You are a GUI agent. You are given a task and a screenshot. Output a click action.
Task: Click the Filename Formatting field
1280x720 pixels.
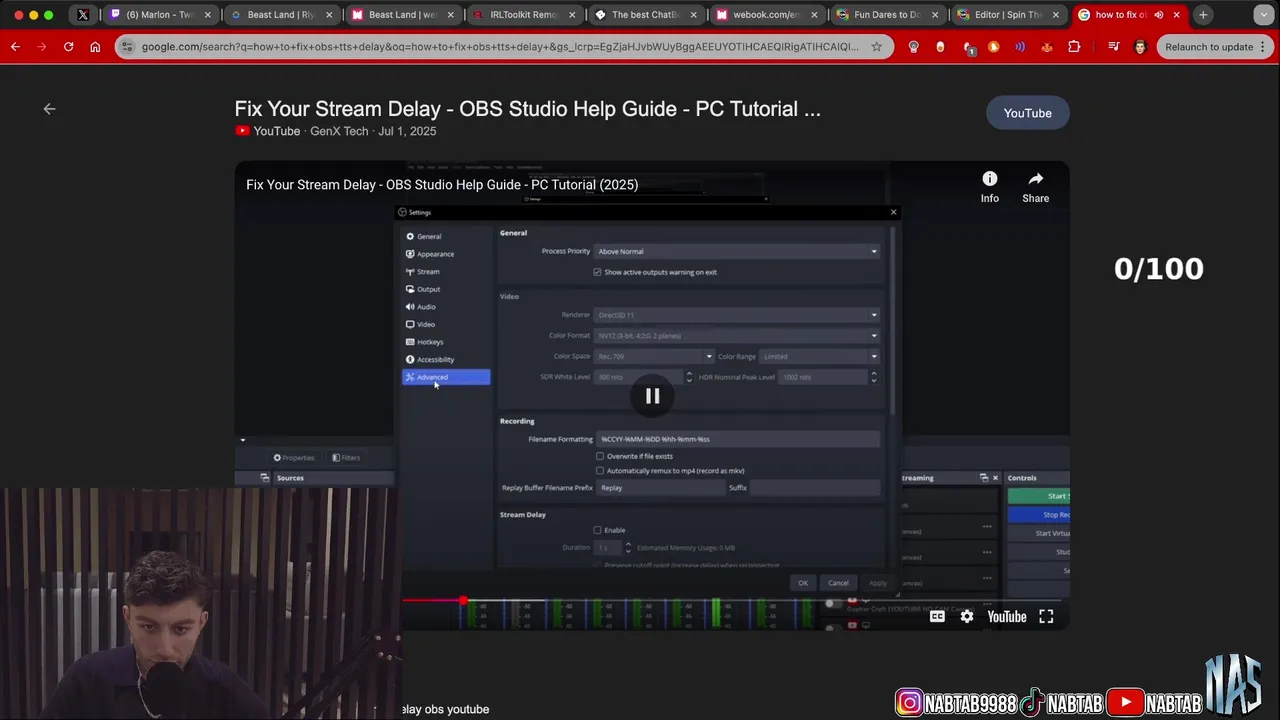coord(738,439)
